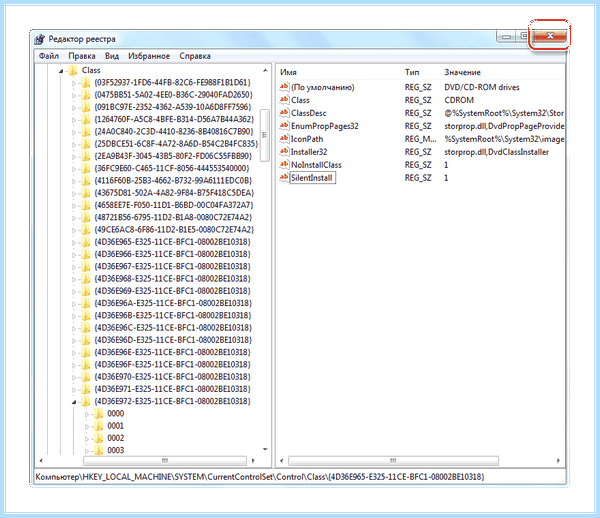This screenshot has width=600, height=518.
Task: Click tree pane horizontal scrollbar thumb
Action: tap(165, 461)
